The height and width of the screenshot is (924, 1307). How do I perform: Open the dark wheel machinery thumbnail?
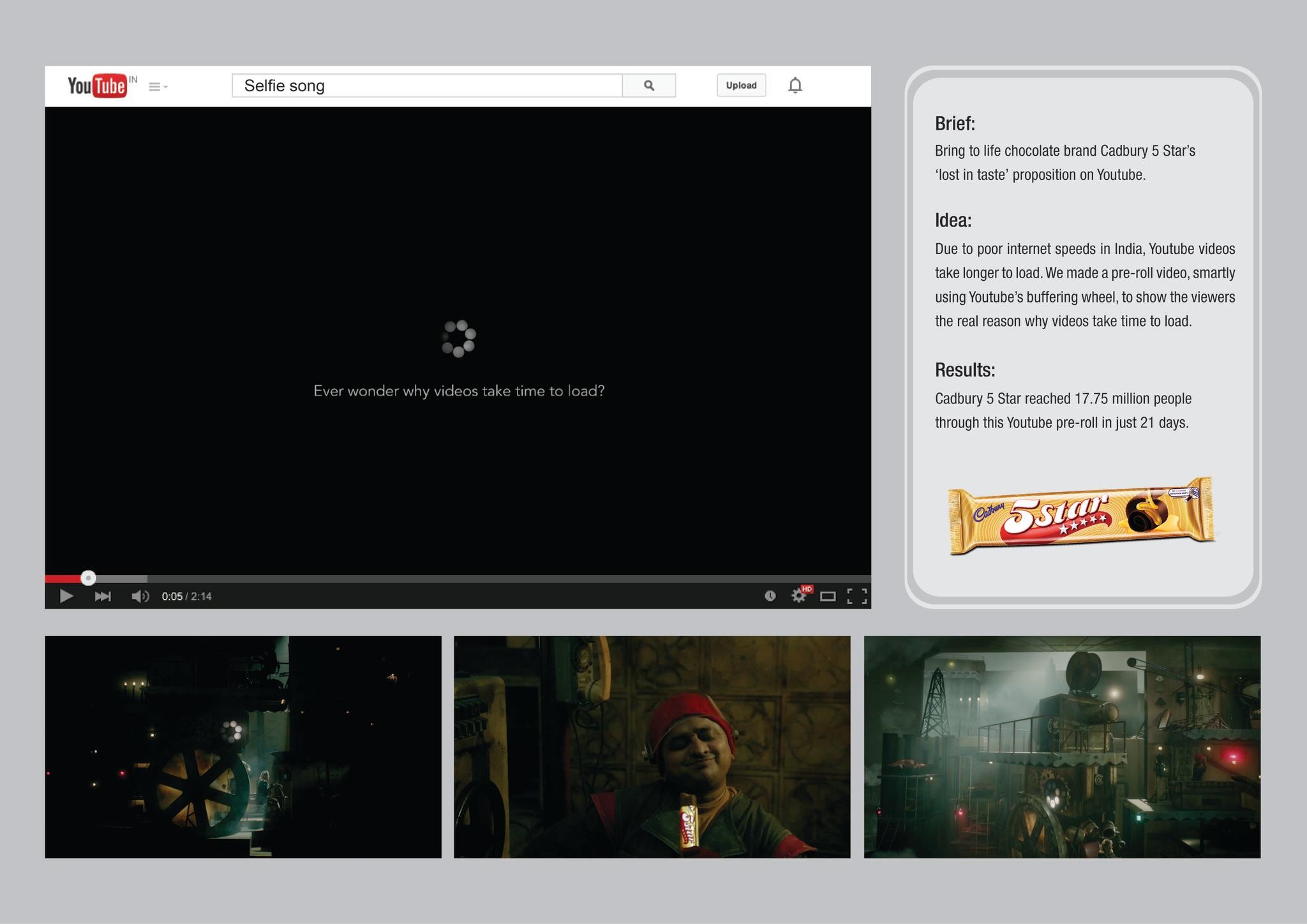coord(243,747)
